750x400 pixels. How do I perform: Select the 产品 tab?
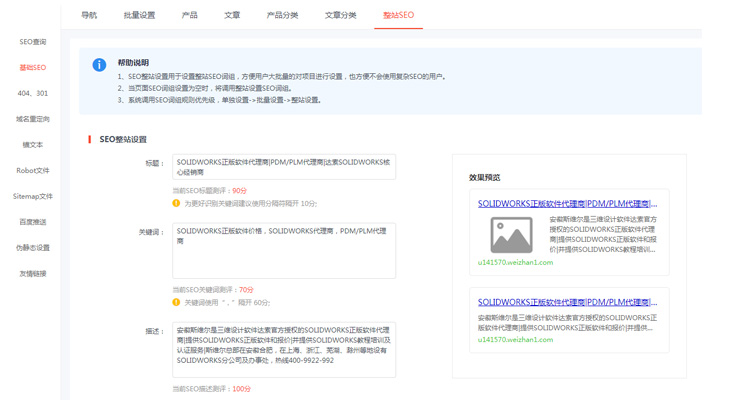[x=189, y=15]
